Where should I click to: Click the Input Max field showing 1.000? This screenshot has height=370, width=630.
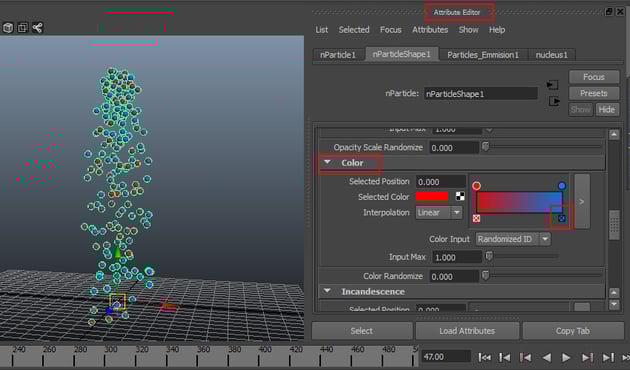(x=457, y=257)
